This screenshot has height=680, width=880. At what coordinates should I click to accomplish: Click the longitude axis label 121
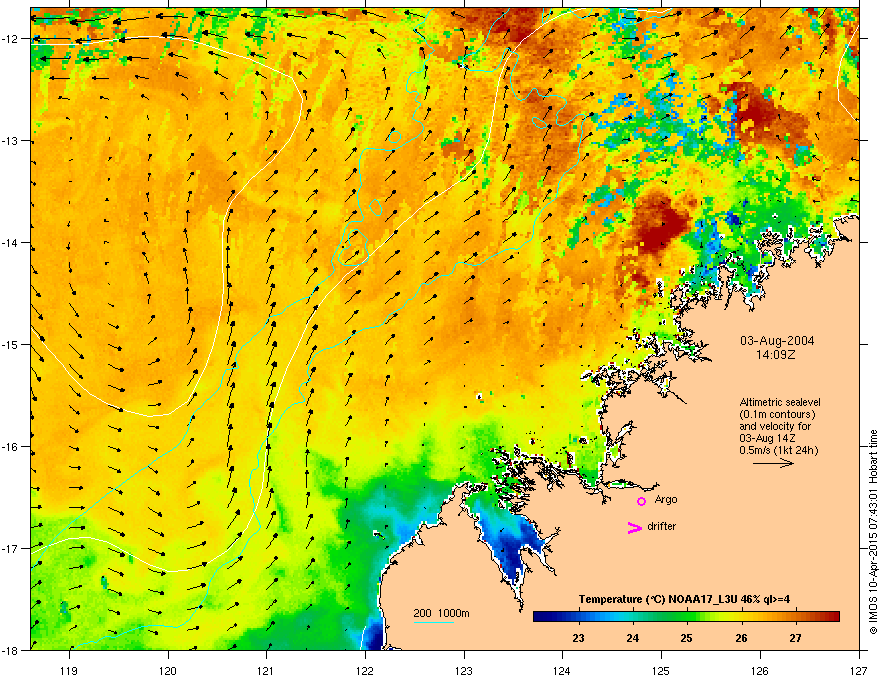[266, 670]
